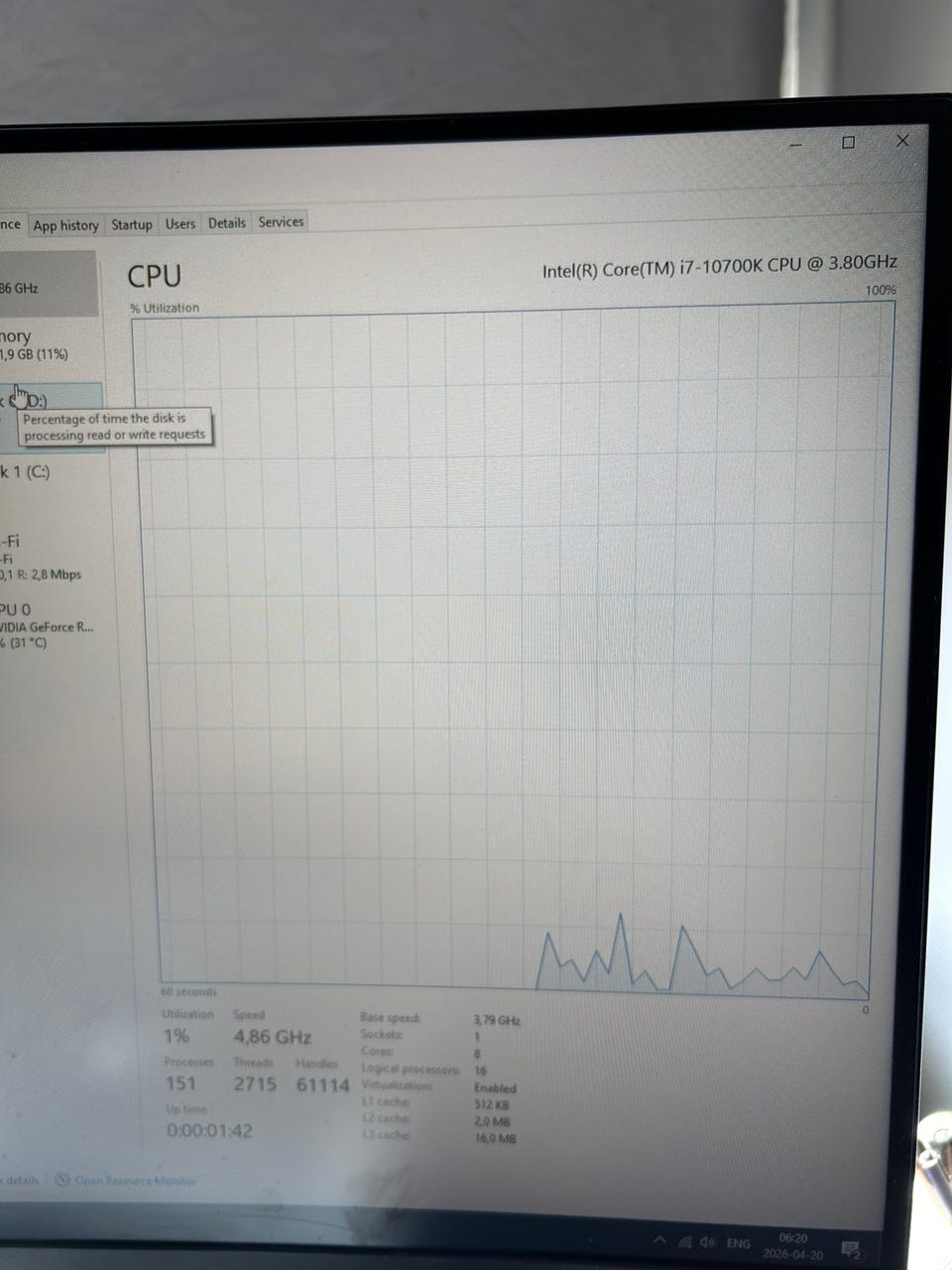
Task: Close the Task Manager window
Action: pyautogui.click(x=902, y=141)
